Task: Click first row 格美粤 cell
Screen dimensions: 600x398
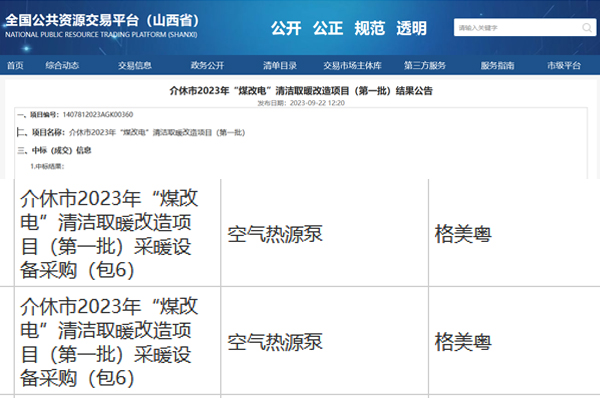Action: (514, 233)
